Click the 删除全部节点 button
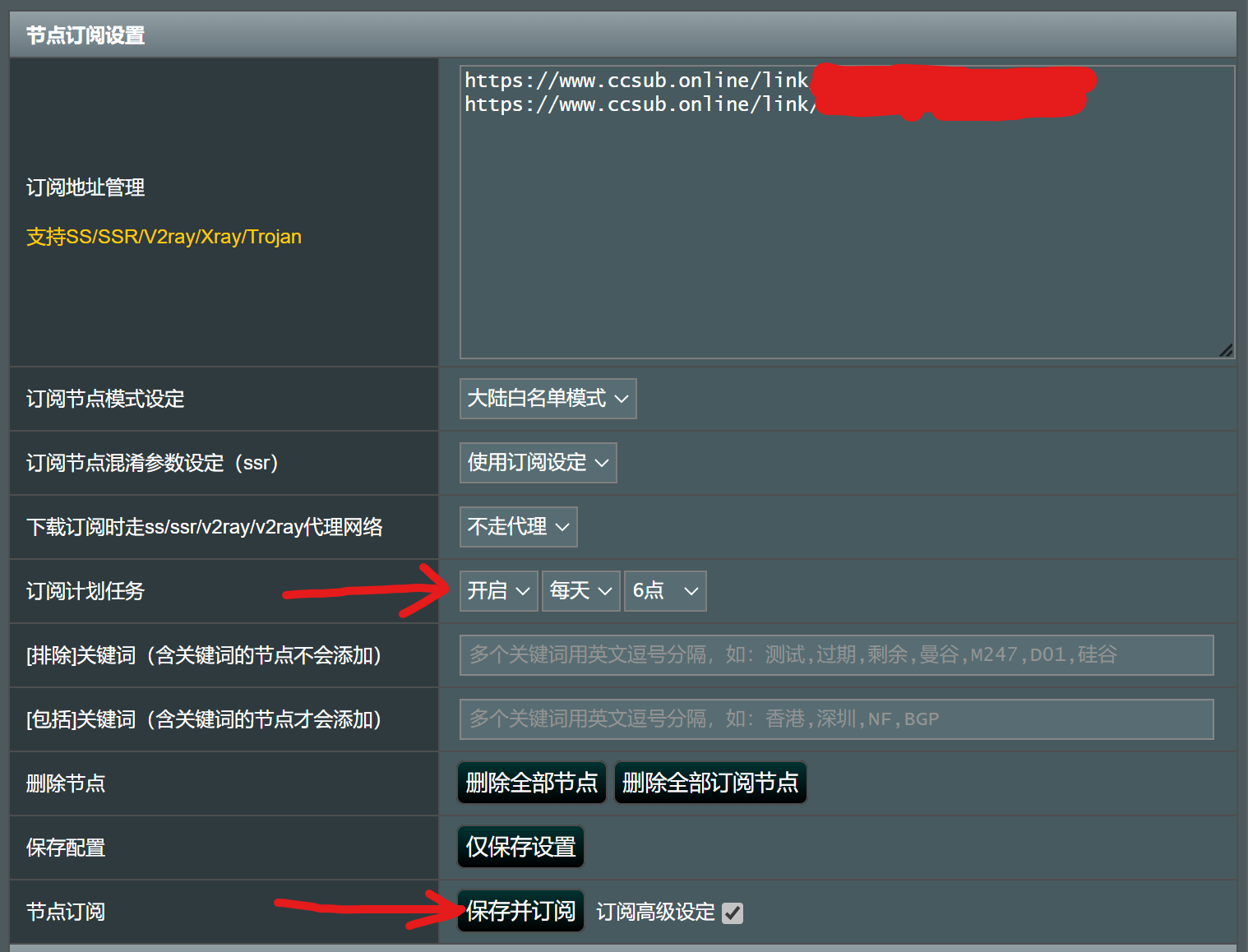Viewport: 1248px width, 952px height. pyautogui.click(x=531, y=783)
